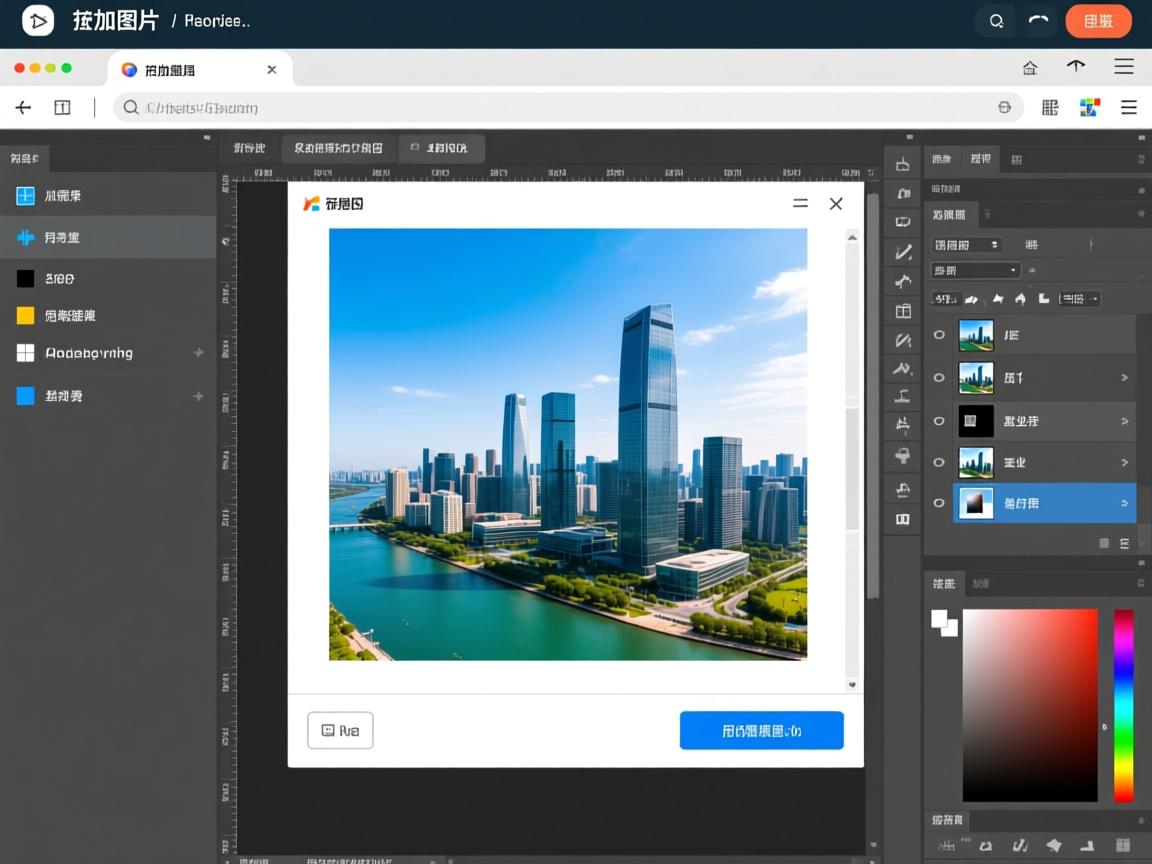The image size is (1152, 864).
Task: Click the blue confirm button in the dialog
Action: pyautogui.click(x=761, y=731)
